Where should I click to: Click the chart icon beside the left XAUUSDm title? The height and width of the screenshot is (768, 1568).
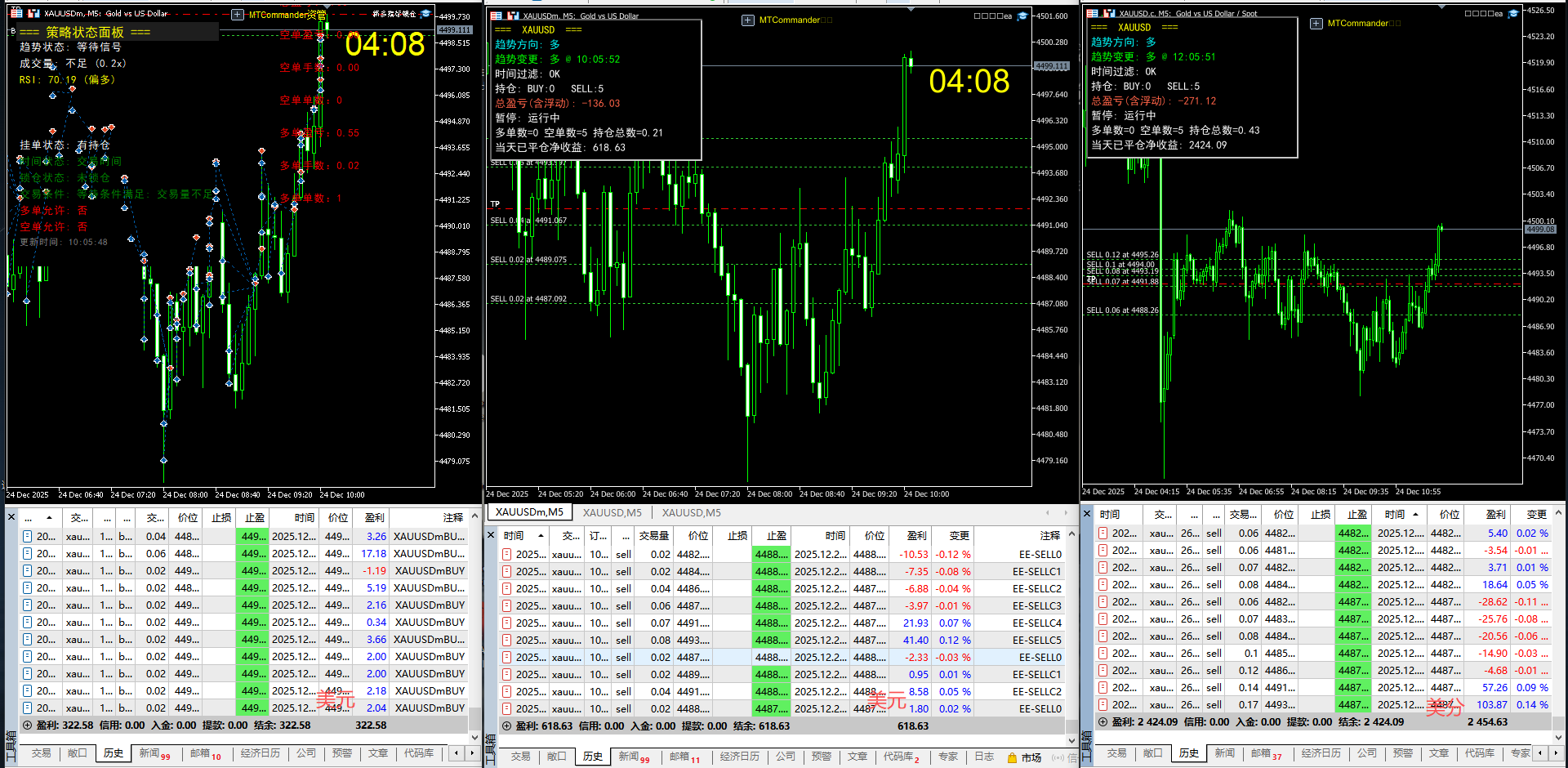click(34, 13)
